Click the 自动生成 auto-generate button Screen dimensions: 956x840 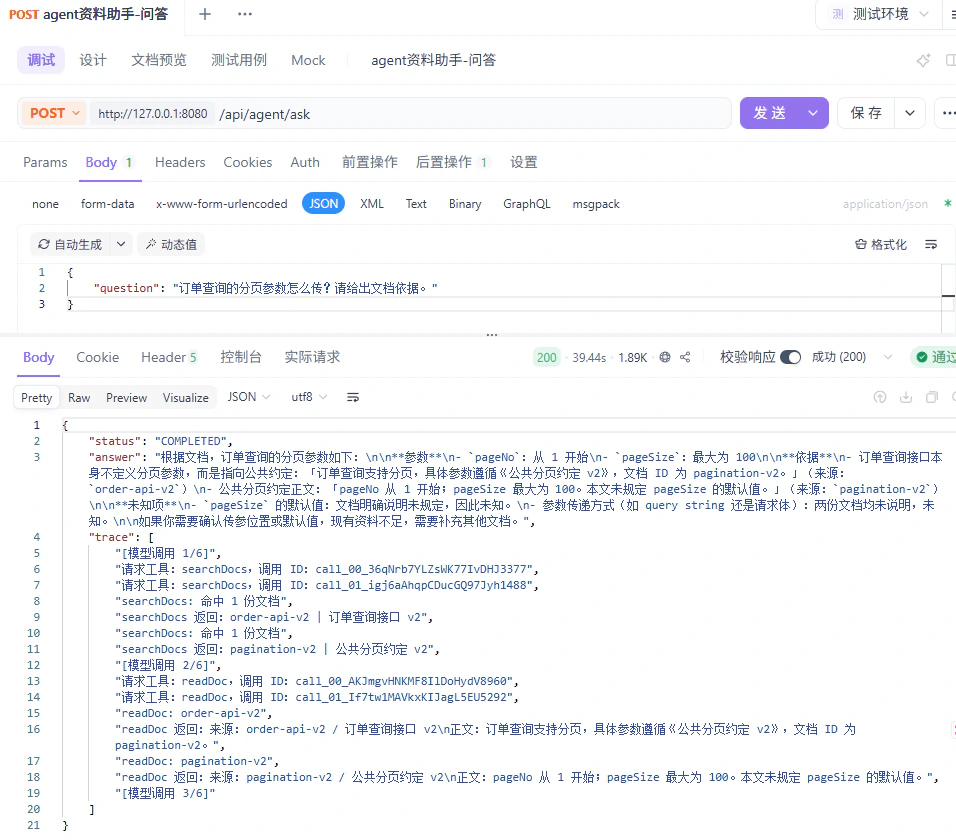(x=70, y=244)
